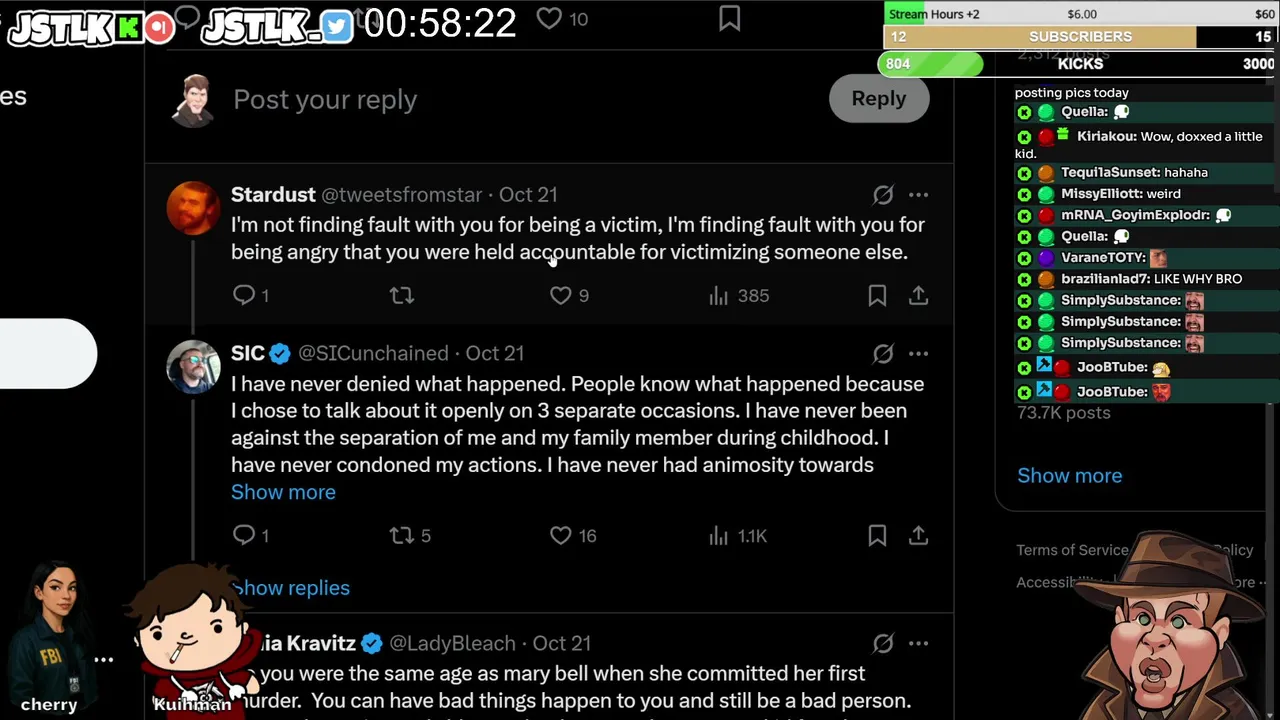Open more options on SIC's tweet
This screenshot has width=1280, height=720.
[x=918, y=353]
